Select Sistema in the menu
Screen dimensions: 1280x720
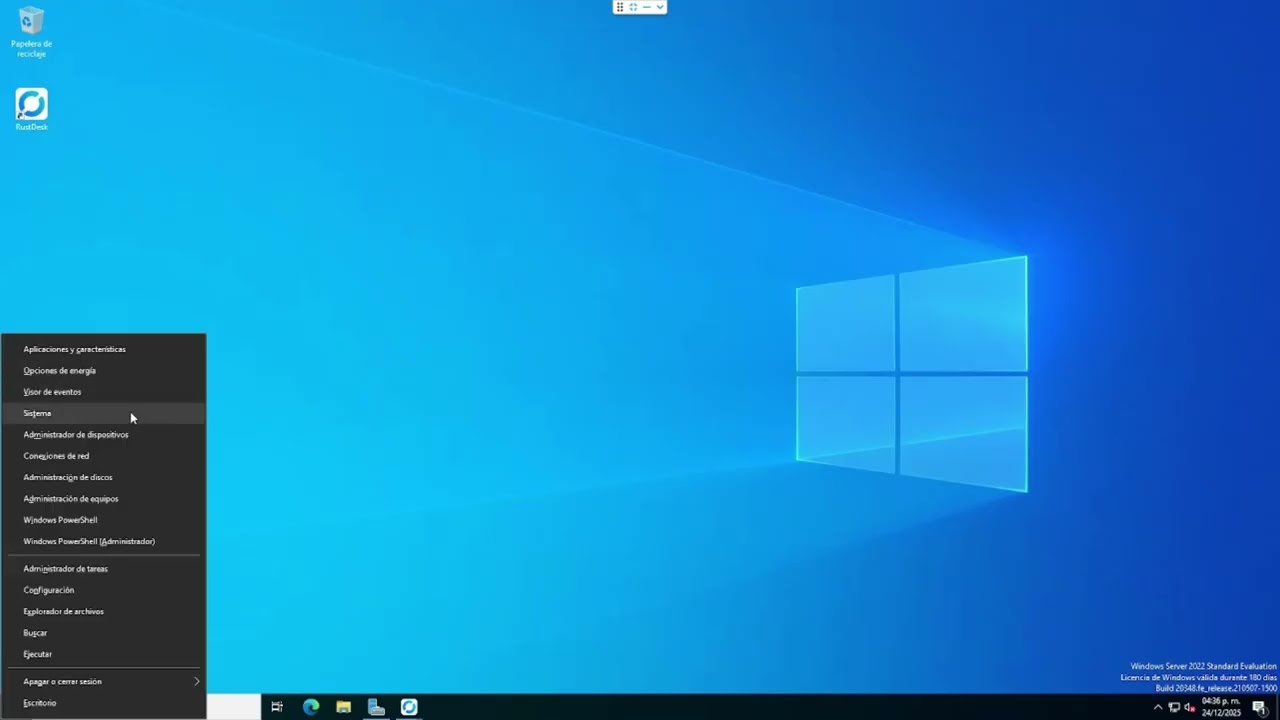104,413
